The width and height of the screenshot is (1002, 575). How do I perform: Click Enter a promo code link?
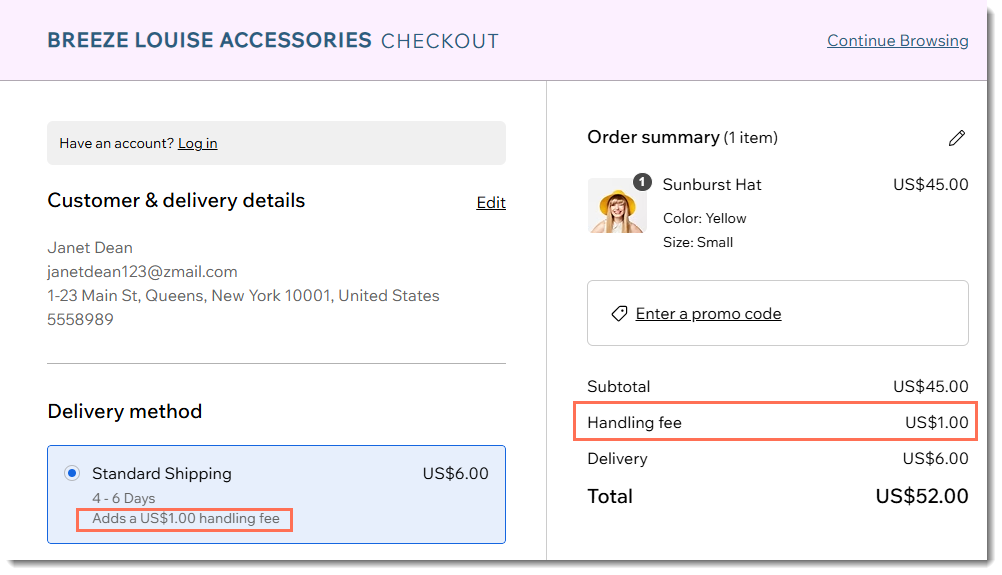pos(708,314)
